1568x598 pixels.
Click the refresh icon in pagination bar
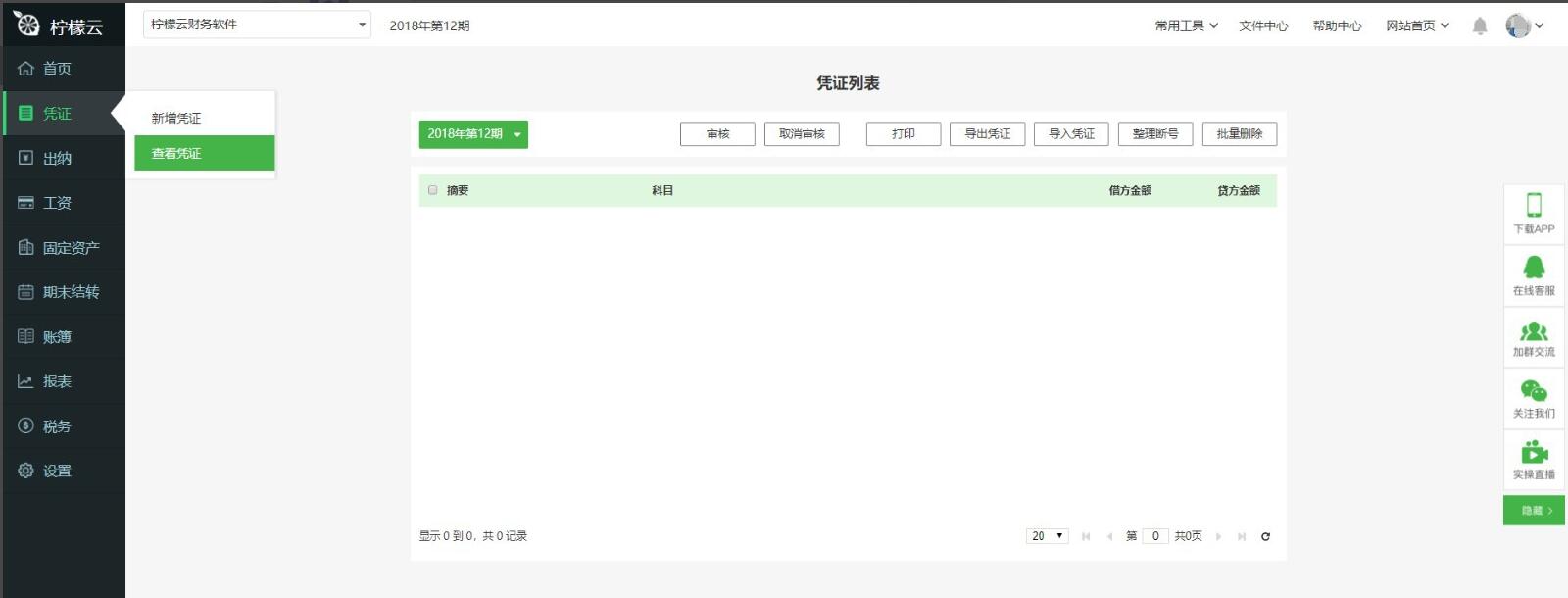[x=1265, y=536]
